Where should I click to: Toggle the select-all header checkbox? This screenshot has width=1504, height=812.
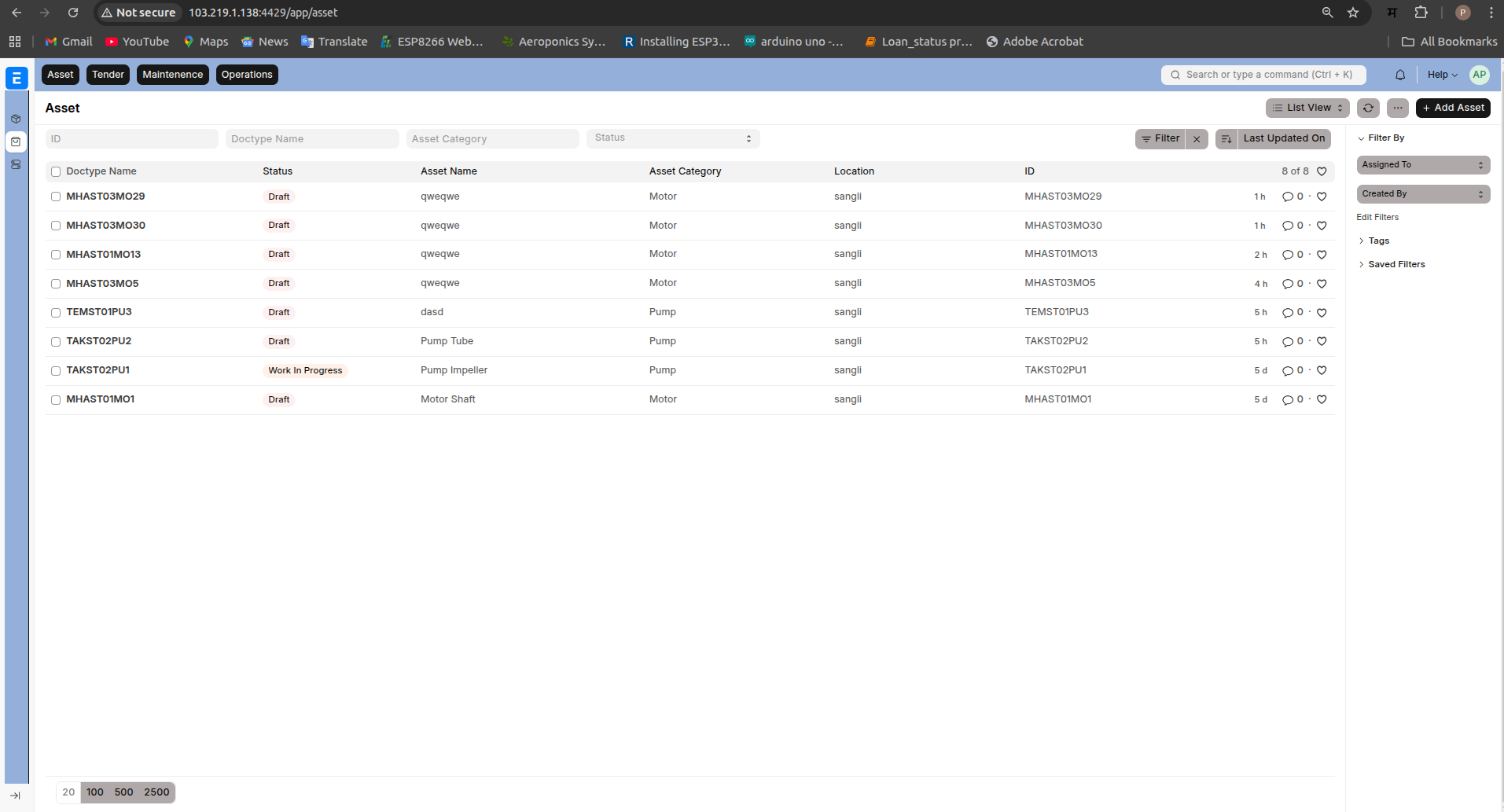click(x=56, y=171)
